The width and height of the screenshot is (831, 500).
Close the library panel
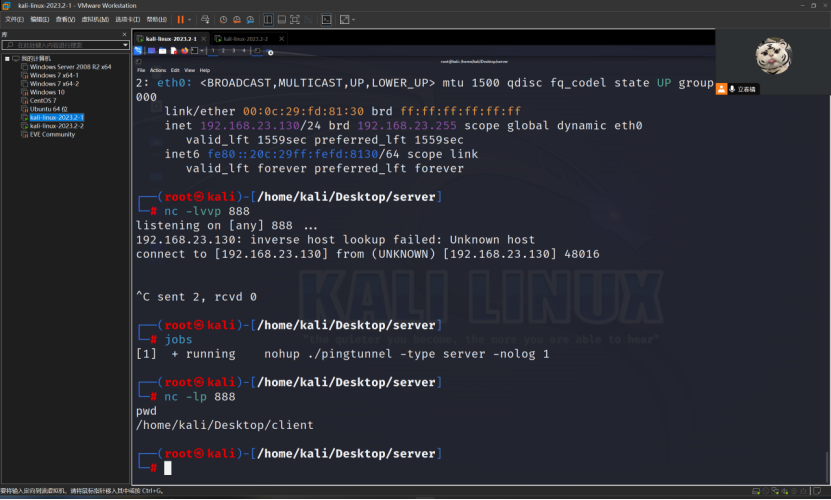[x=125, y=34]
